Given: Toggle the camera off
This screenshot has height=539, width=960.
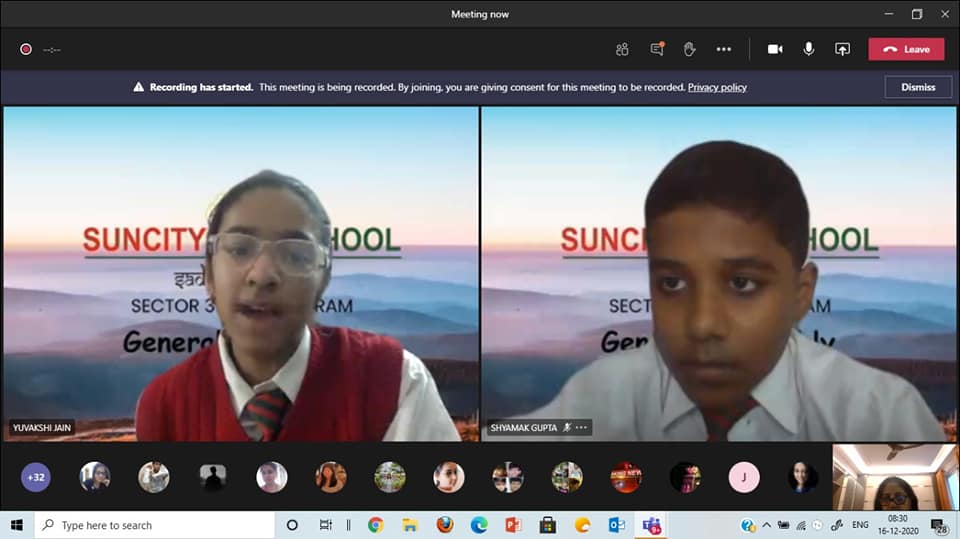Looking at the screenshot, I should (775, 49).
